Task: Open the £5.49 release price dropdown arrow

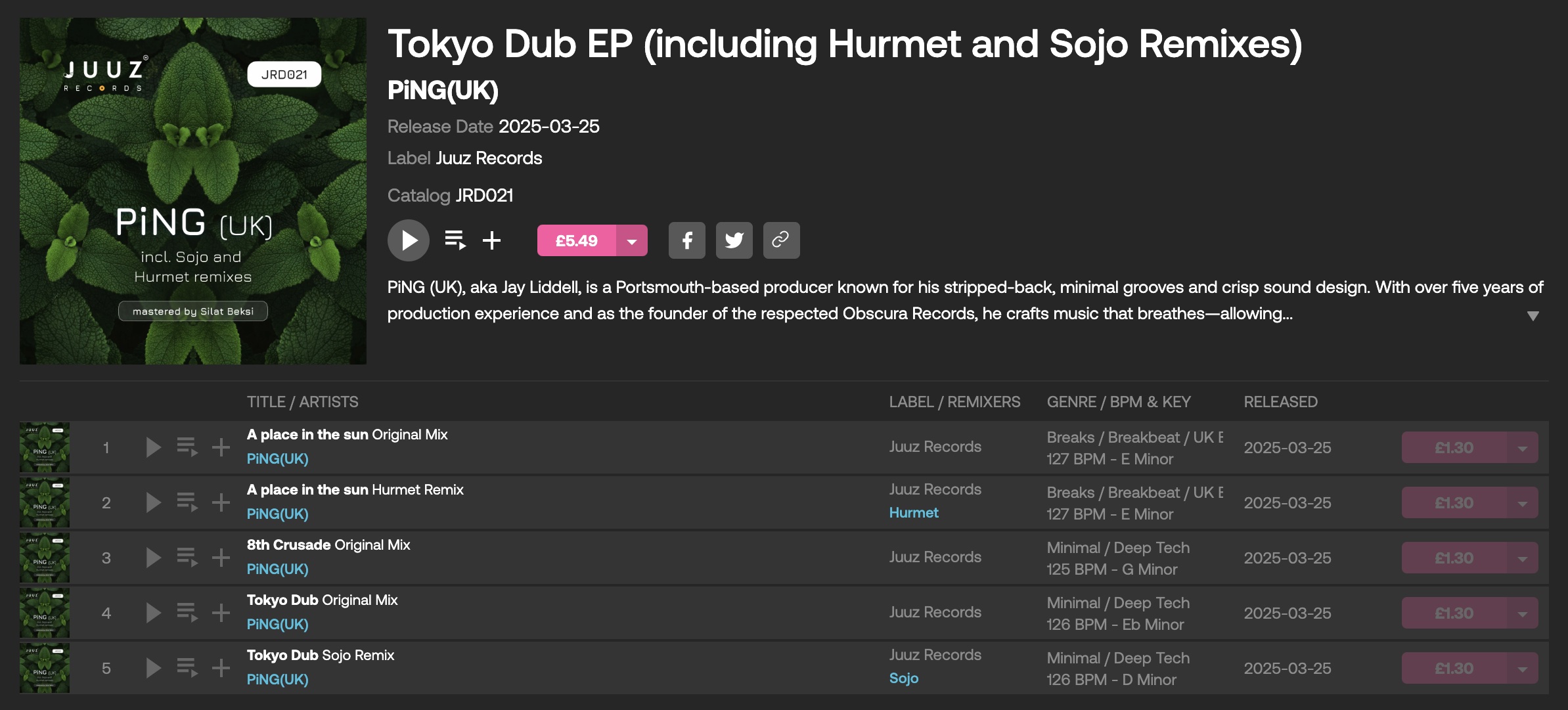Action: [632, 240]
